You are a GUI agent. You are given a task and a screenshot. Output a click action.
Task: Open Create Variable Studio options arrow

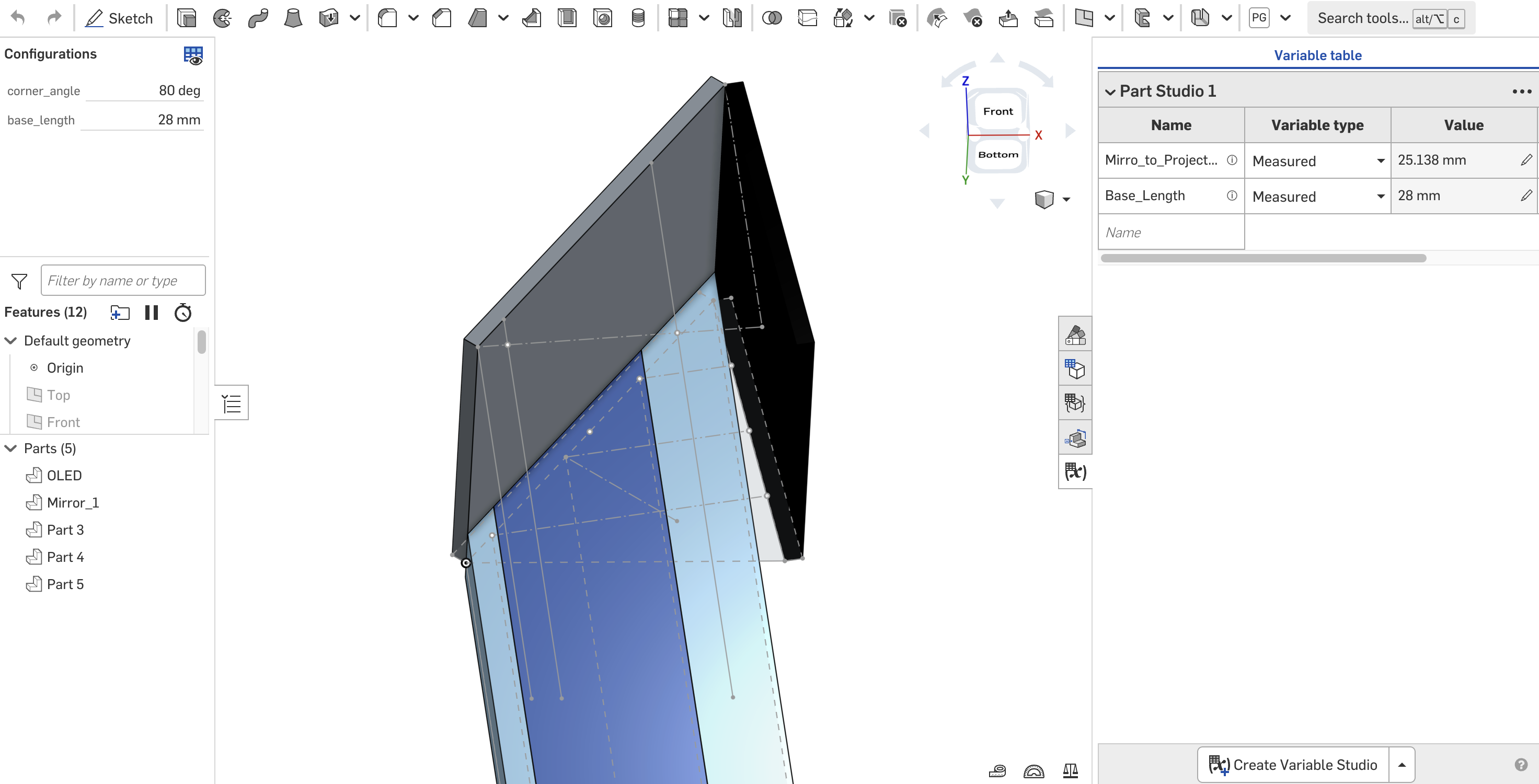(x=1402, y=765)
